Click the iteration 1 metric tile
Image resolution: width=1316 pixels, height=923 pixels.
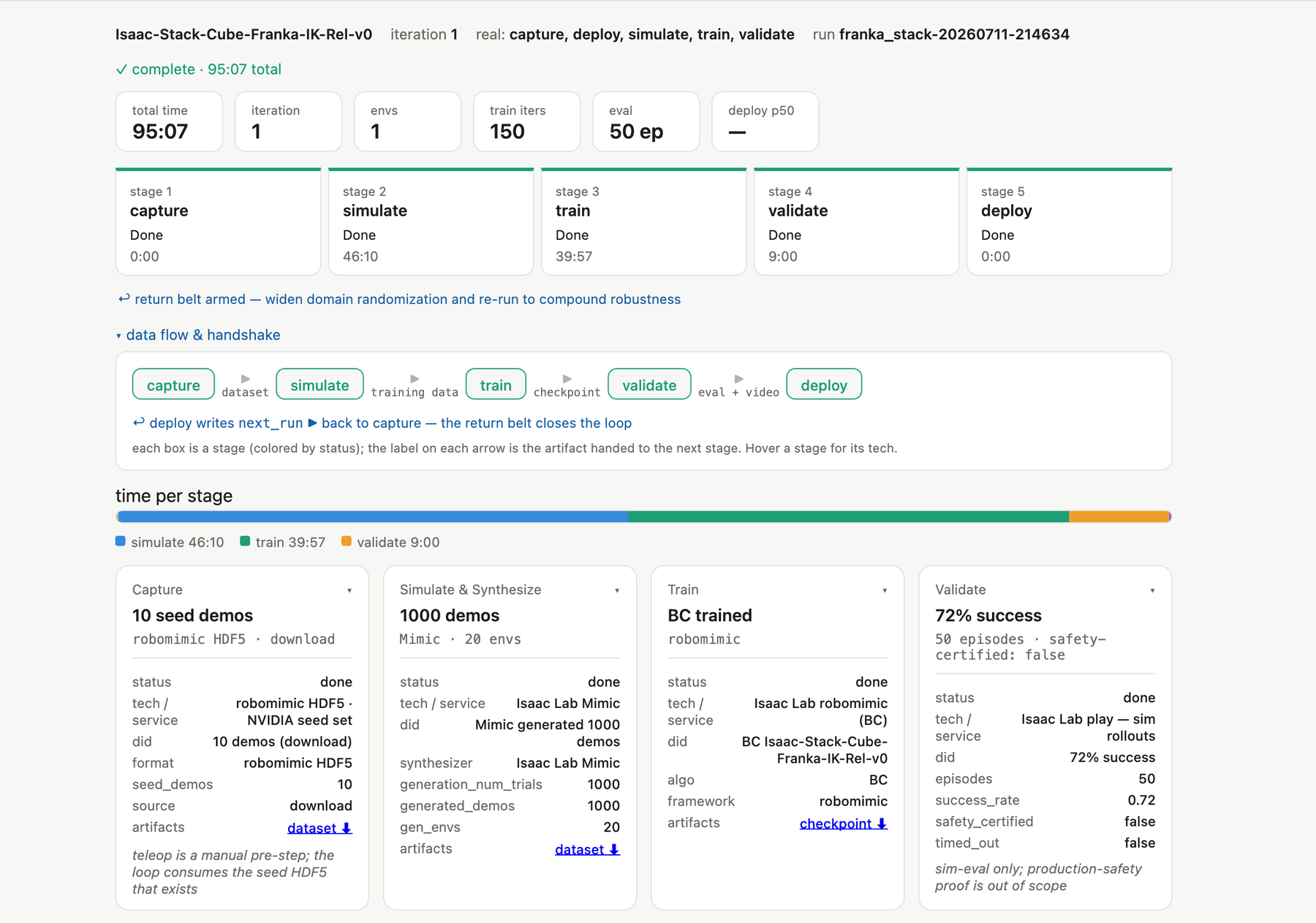(x=288, y=121)
